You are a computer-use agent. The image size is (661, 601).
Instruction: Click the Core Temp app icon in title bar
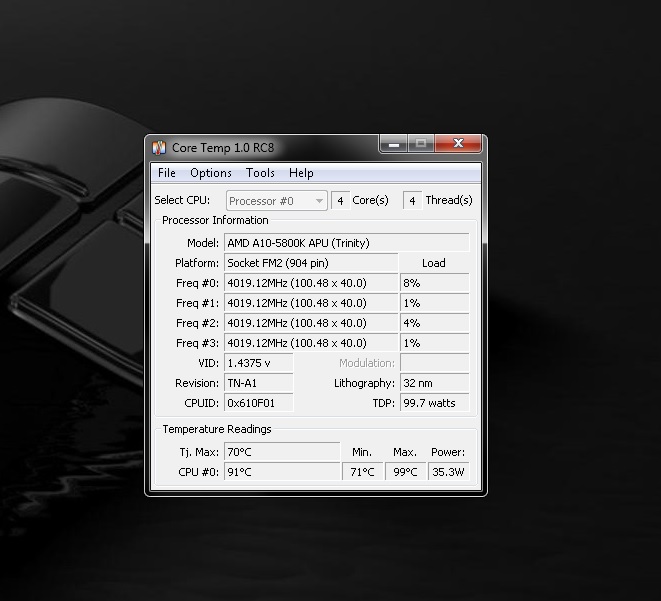(159, 148)
